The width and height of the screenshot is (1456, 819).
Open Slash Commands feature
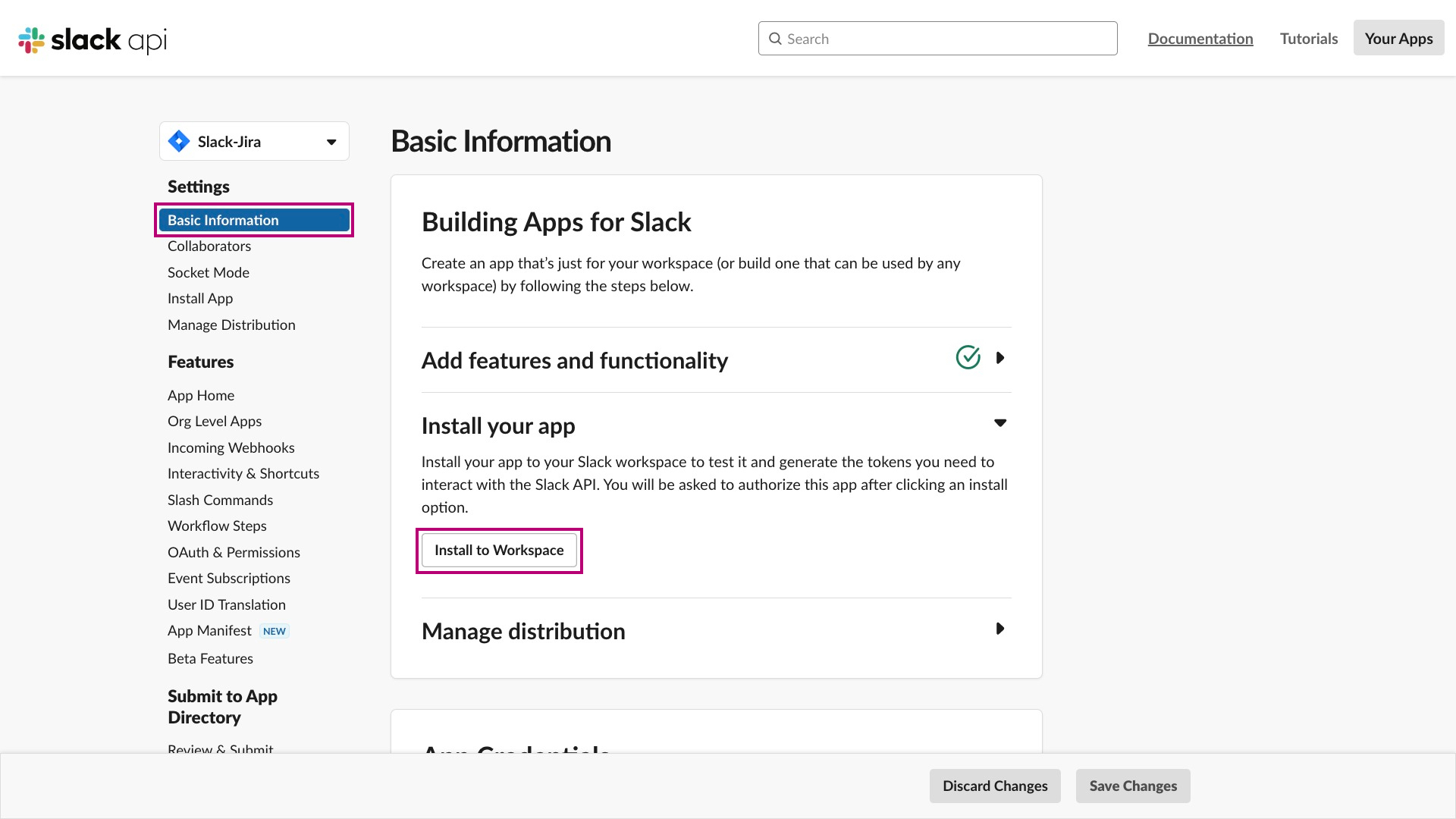(x=220, y=500)
